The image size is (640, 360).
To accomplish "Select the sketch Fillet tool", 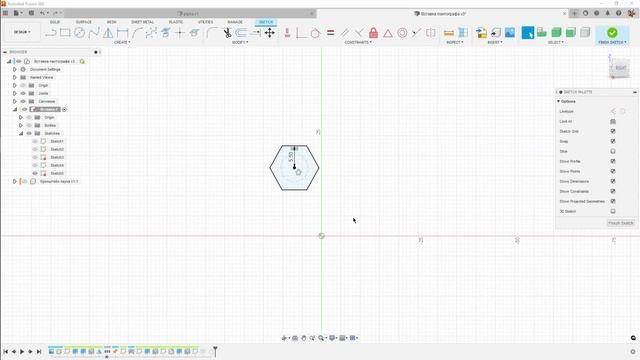I will coord(212,33).
